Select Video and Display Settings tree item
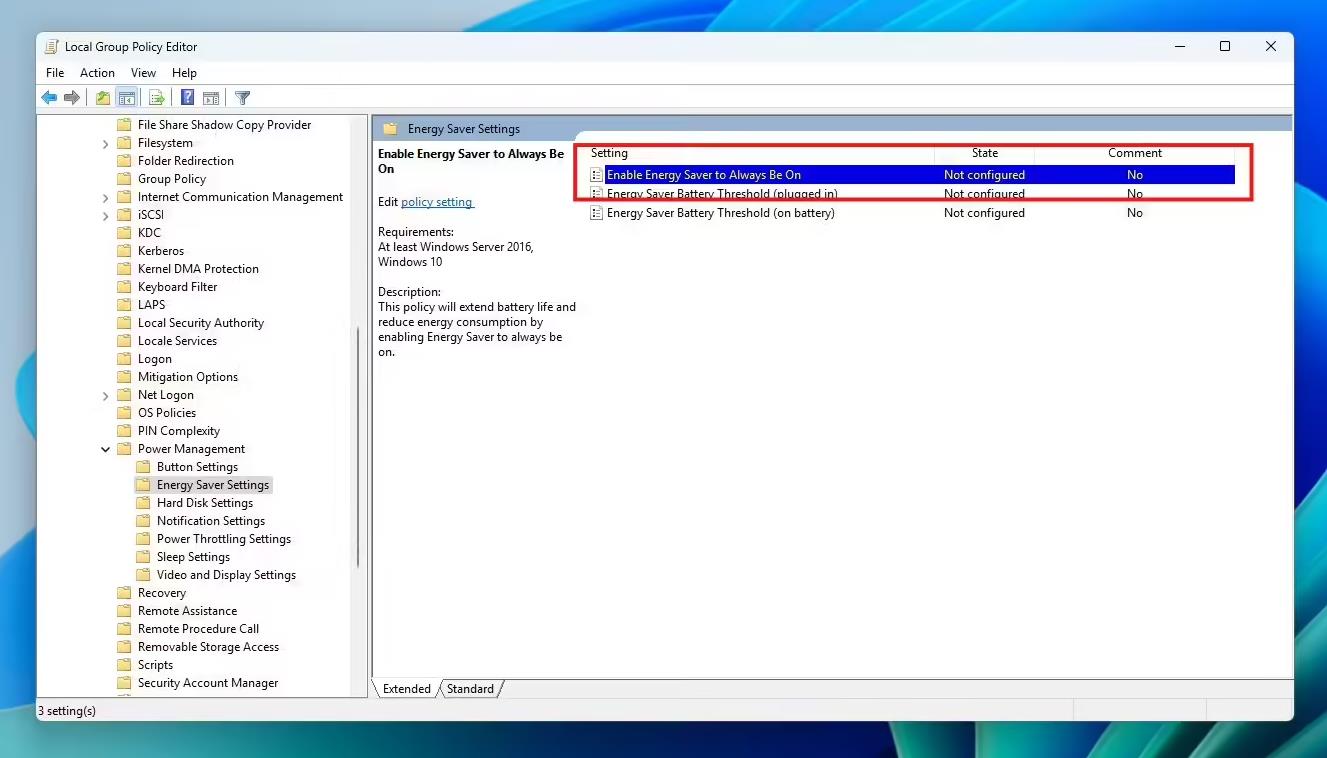 tap(226, 575)
